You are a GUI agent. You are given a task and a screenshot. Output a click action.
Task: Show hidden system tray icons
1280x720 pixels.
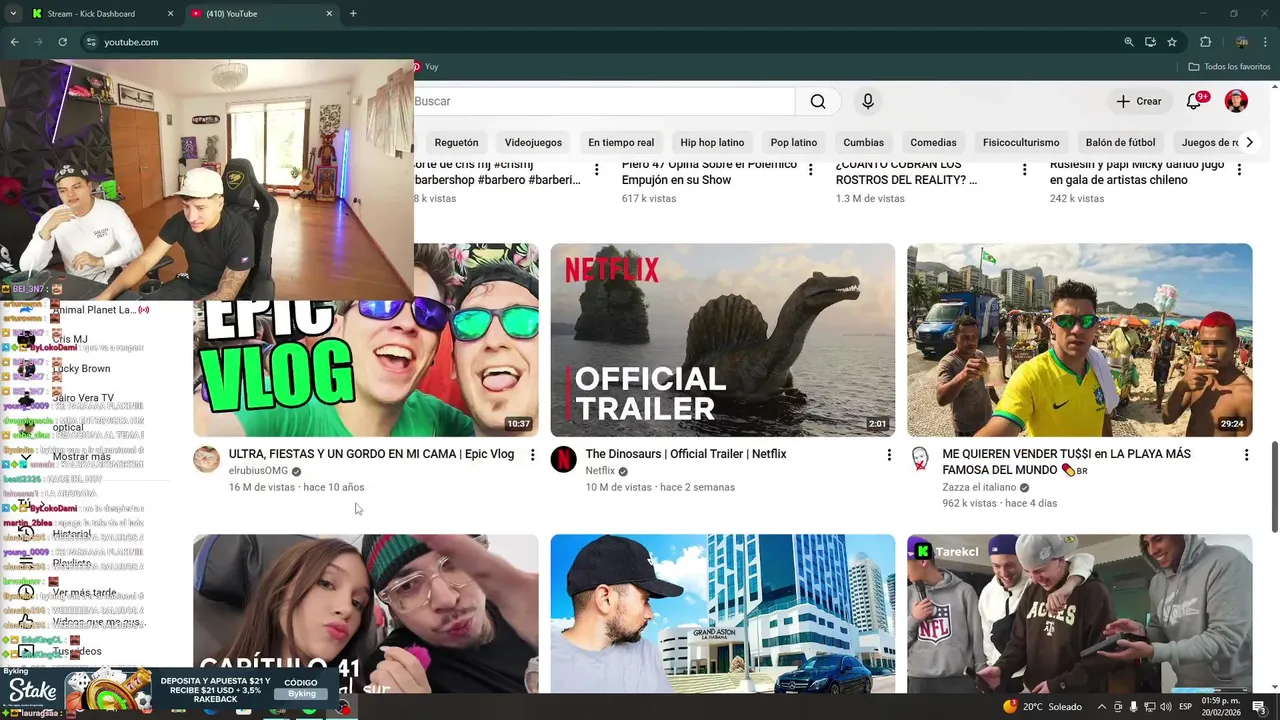(x=1101, y=706)
